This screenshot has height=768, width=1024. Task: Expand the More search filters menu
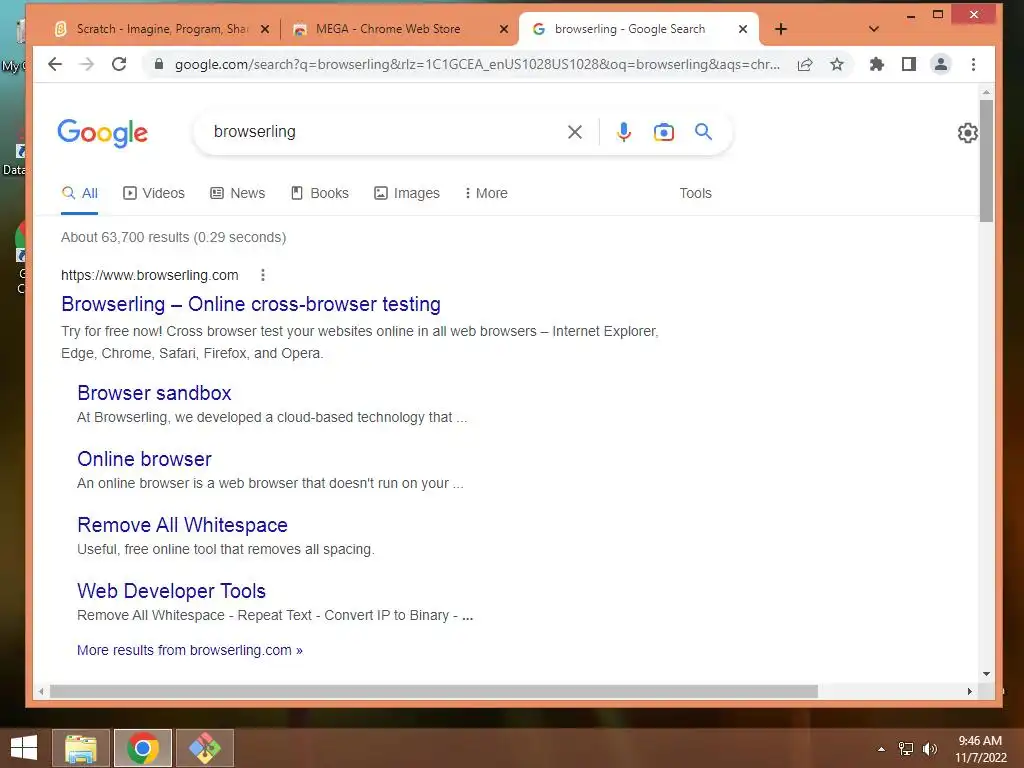486,193
